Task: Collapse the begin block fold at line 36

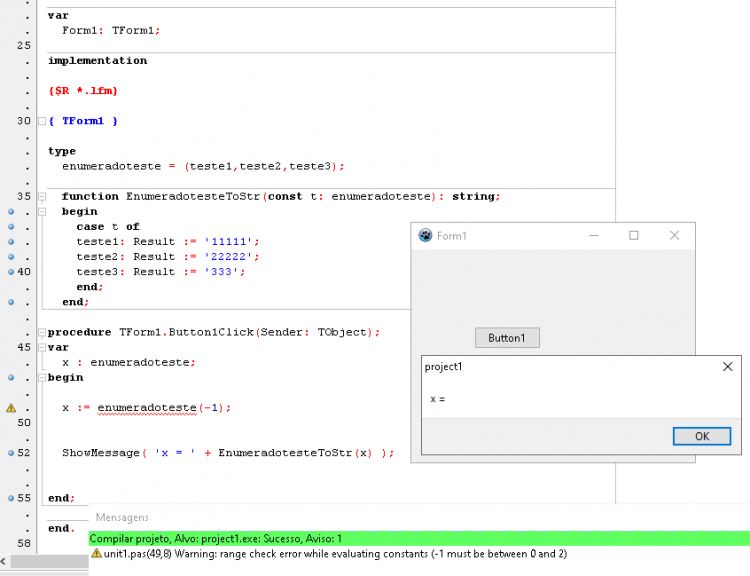Action: click(x=42, y=211)
